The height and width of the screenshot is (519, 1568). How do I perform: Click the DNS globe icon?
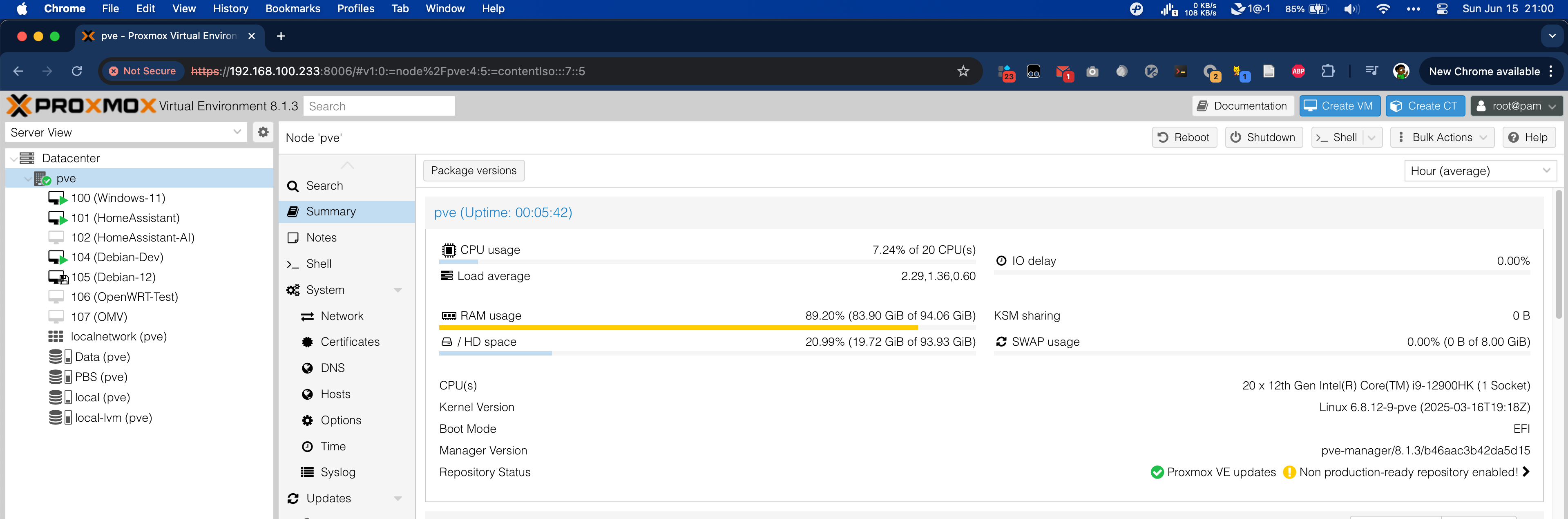click(307, 368)
